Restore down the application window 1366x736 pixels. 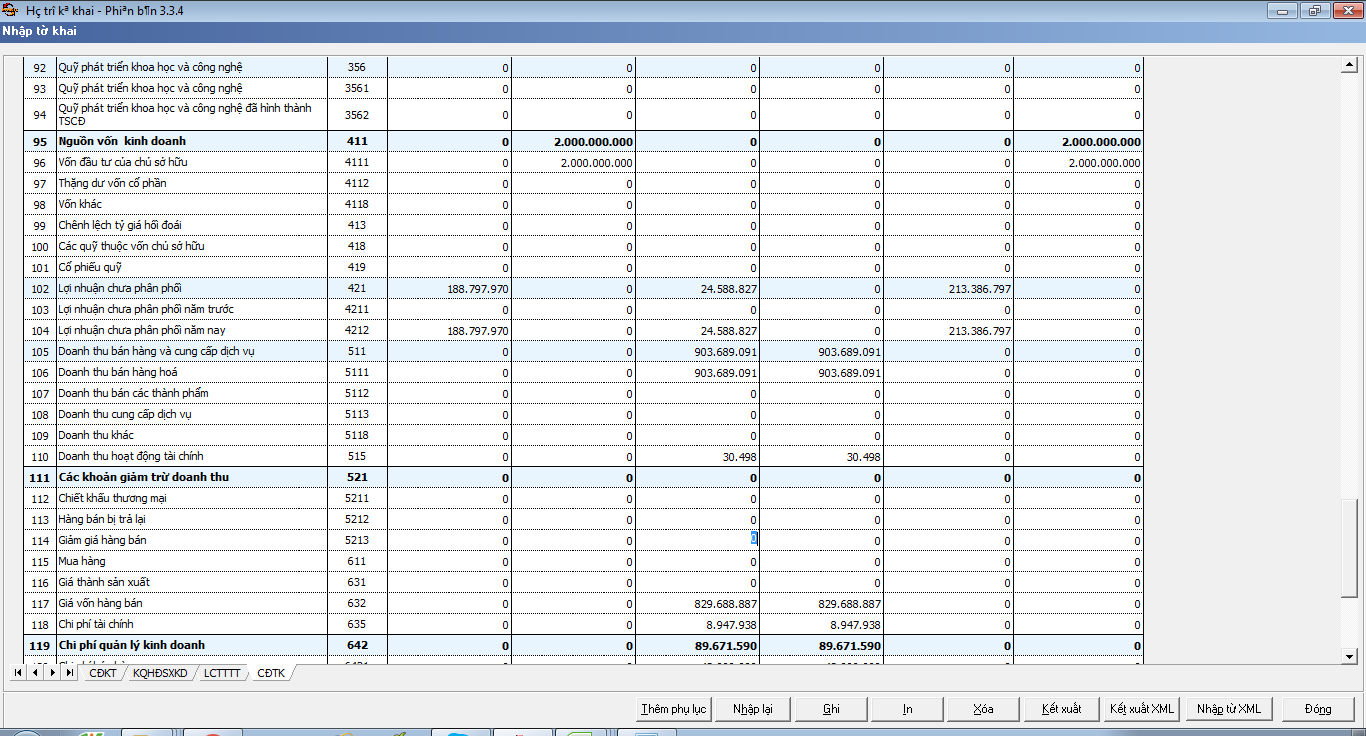click(x=1314, y=10)
